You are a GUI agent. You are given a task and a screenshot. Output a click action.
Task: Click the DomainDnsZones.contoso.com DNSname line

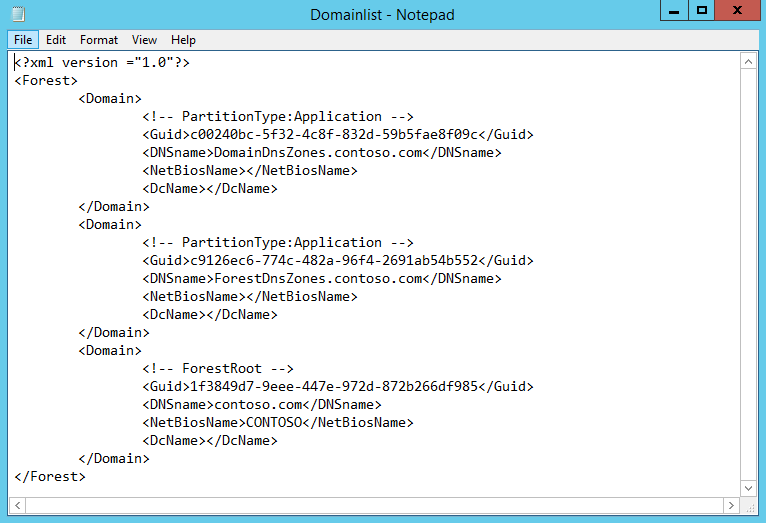click(x=322, y=152)
